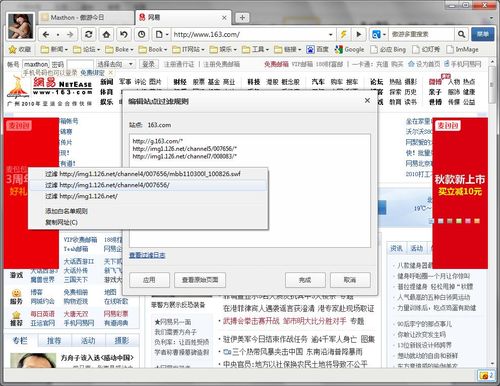Open a new tab with plus button

242,18
